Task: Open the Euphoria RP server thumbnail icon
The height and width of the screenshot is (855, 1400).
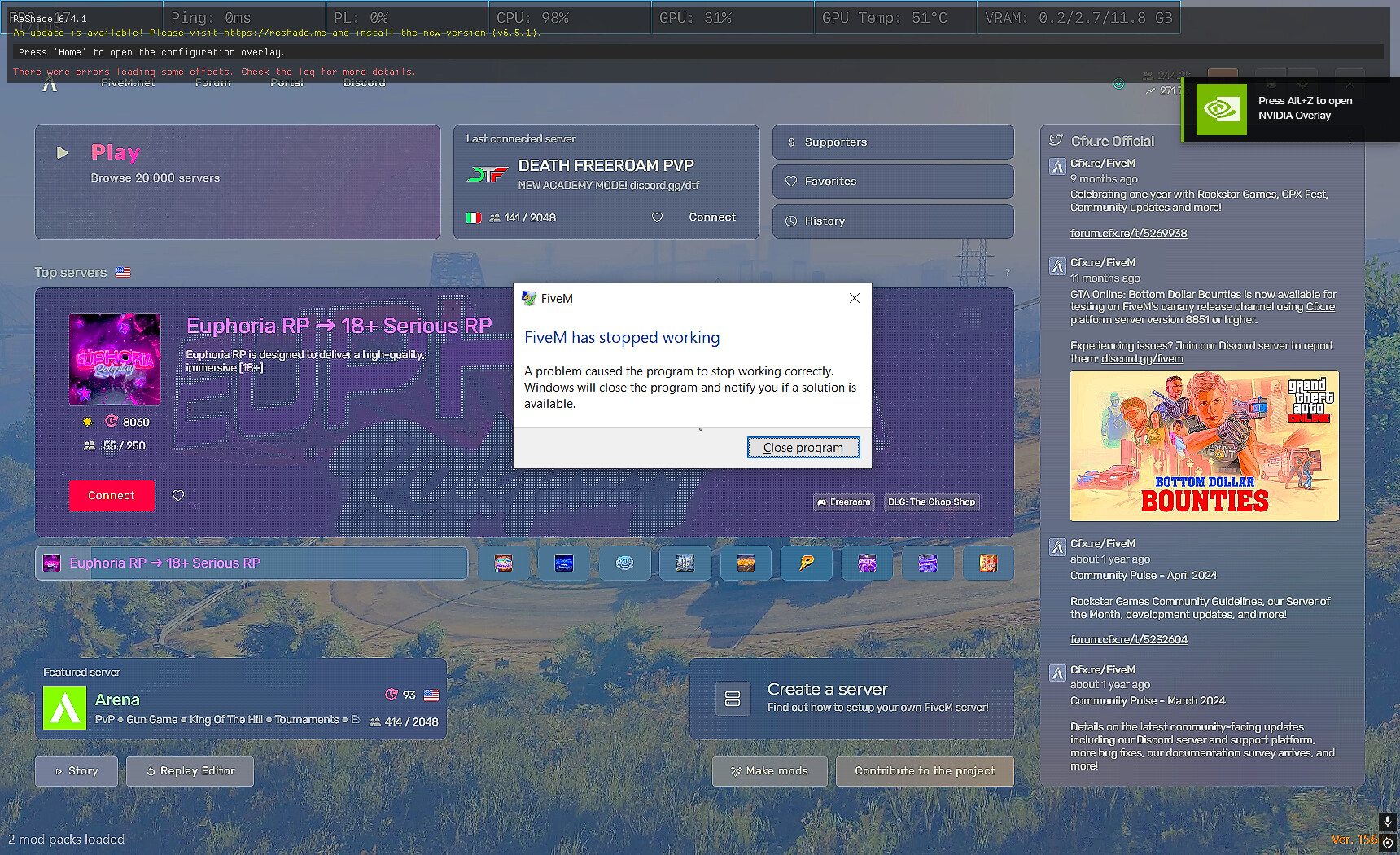Action: tap(114, 359)
